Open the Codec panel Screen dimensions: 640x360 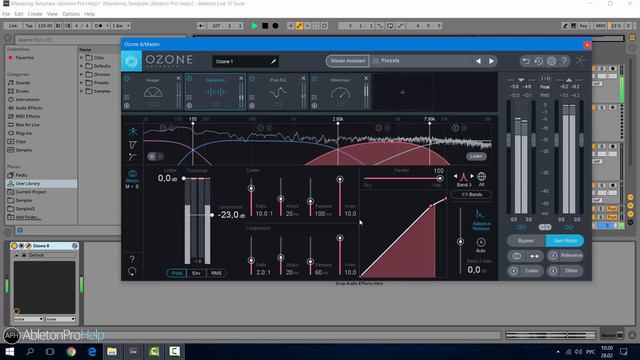pos(526,271)
